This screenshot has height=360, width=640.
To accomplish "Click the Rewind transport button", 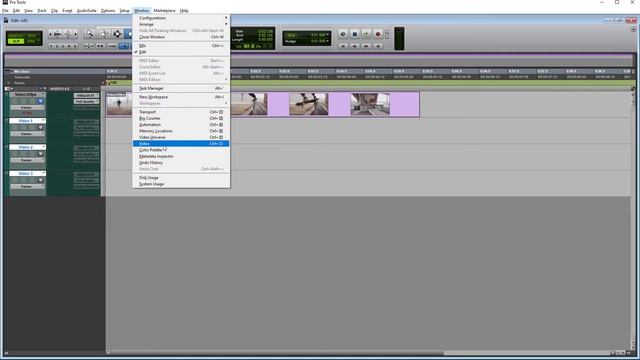I will click(354, 46).
